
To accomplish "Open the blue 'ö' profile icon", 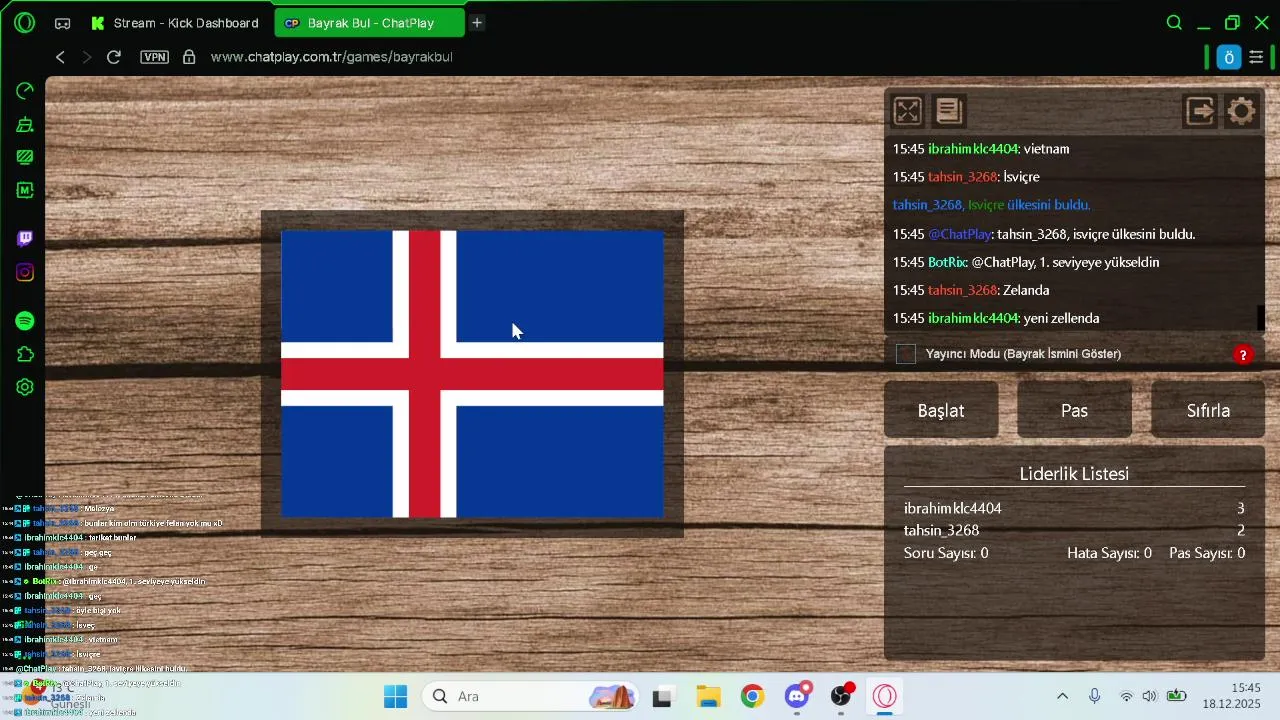I will pos(1229,57).
